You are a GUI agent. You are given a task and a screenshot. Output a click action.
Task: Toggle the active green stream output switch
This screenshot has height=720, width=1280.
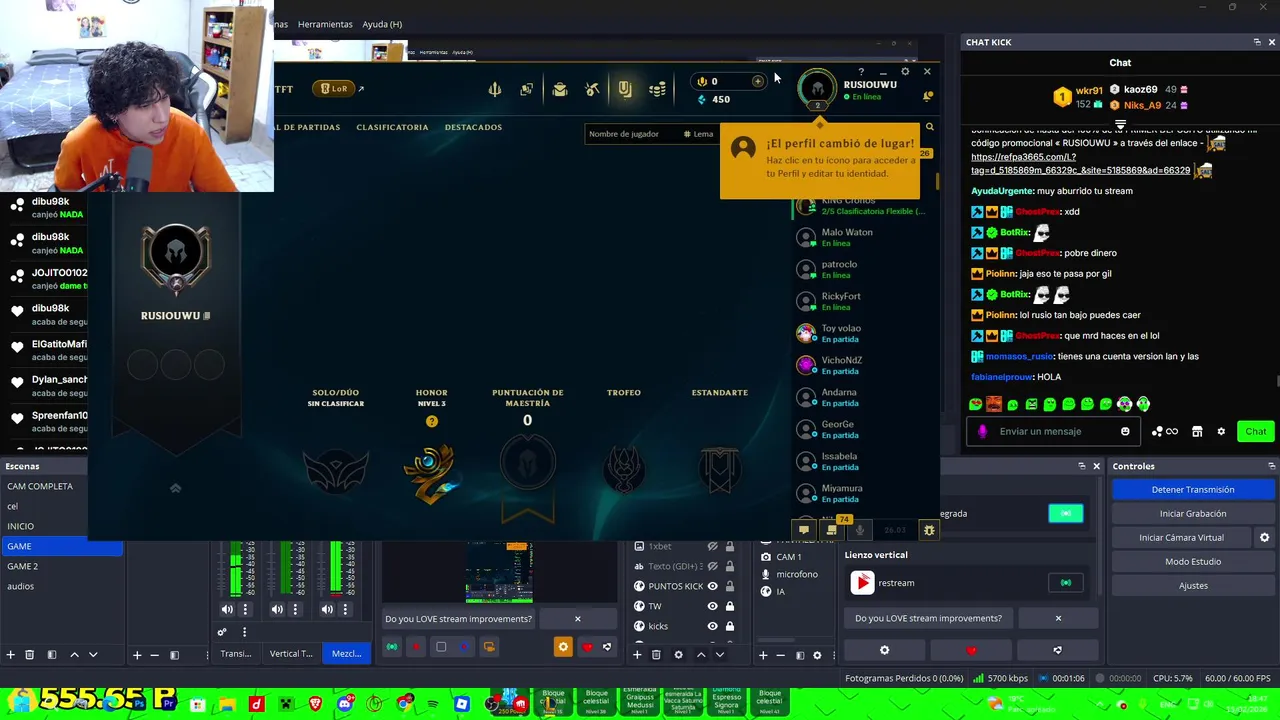[x=1065, y=513]
